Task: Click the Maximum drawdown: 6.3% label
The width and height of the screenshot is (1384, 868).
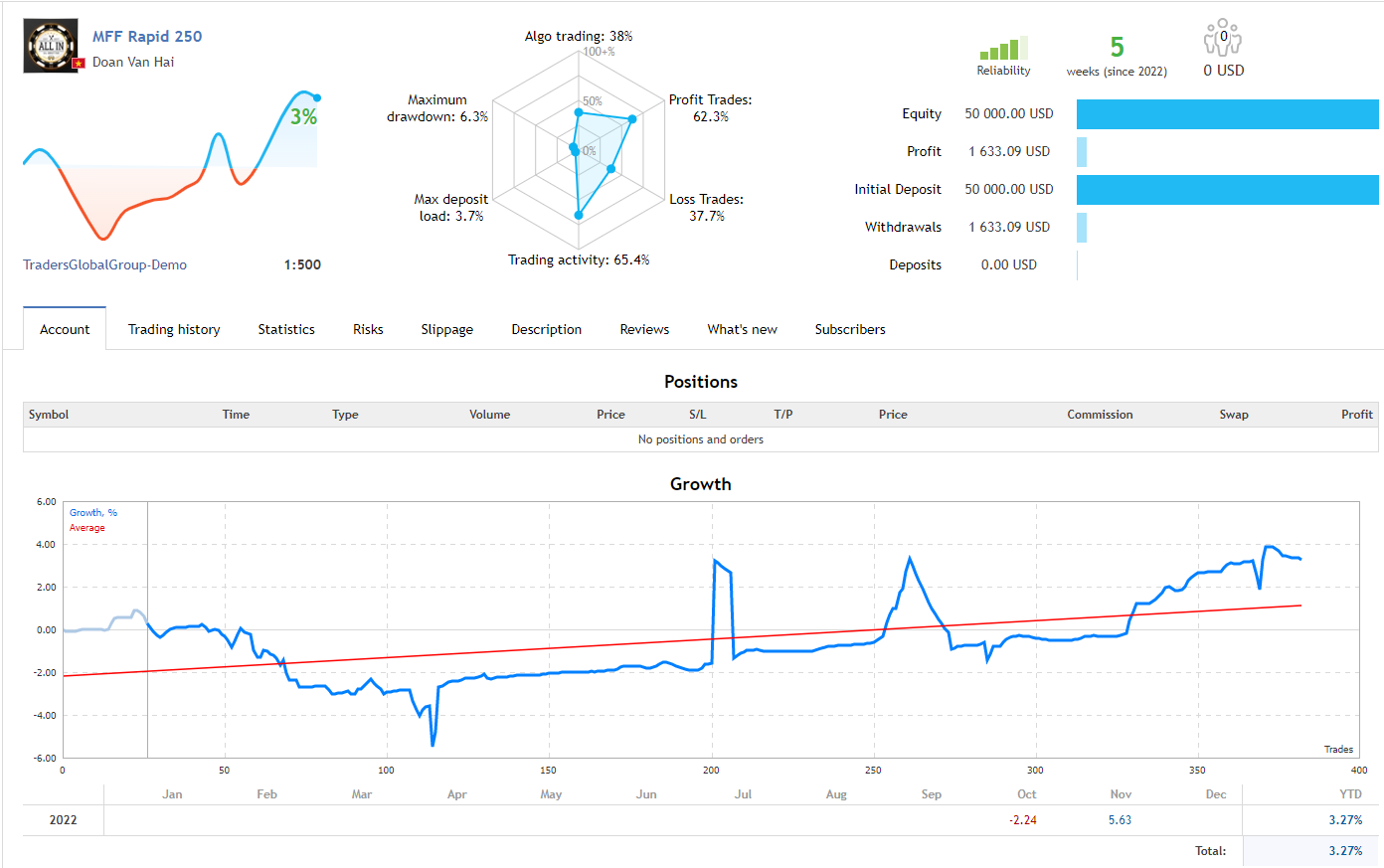Action: coord(437,108)
